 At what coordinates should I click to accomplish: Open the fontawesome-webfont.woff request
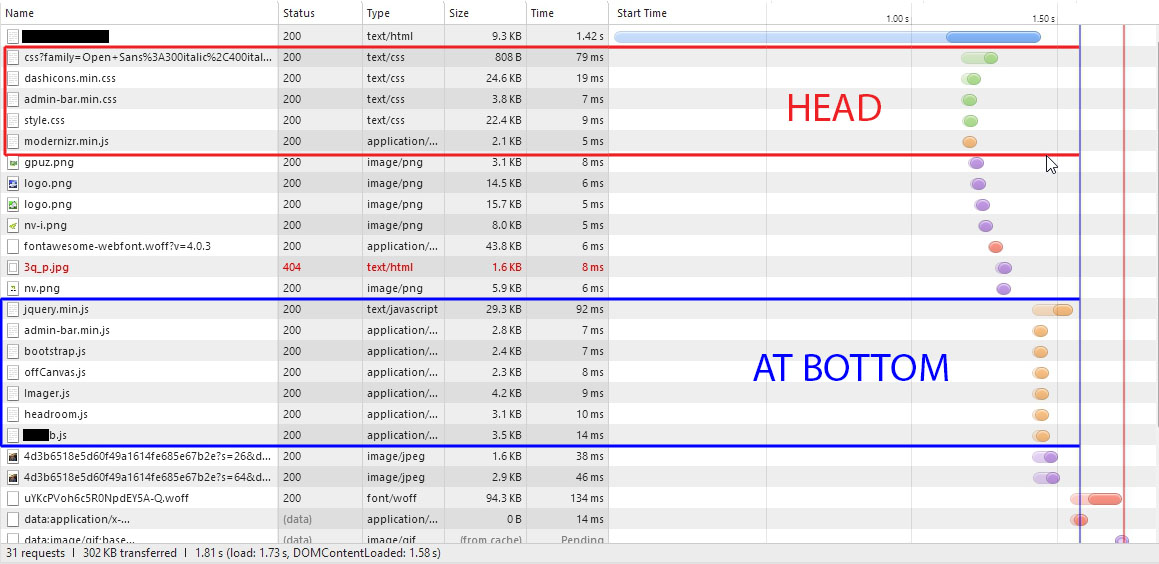117,246
